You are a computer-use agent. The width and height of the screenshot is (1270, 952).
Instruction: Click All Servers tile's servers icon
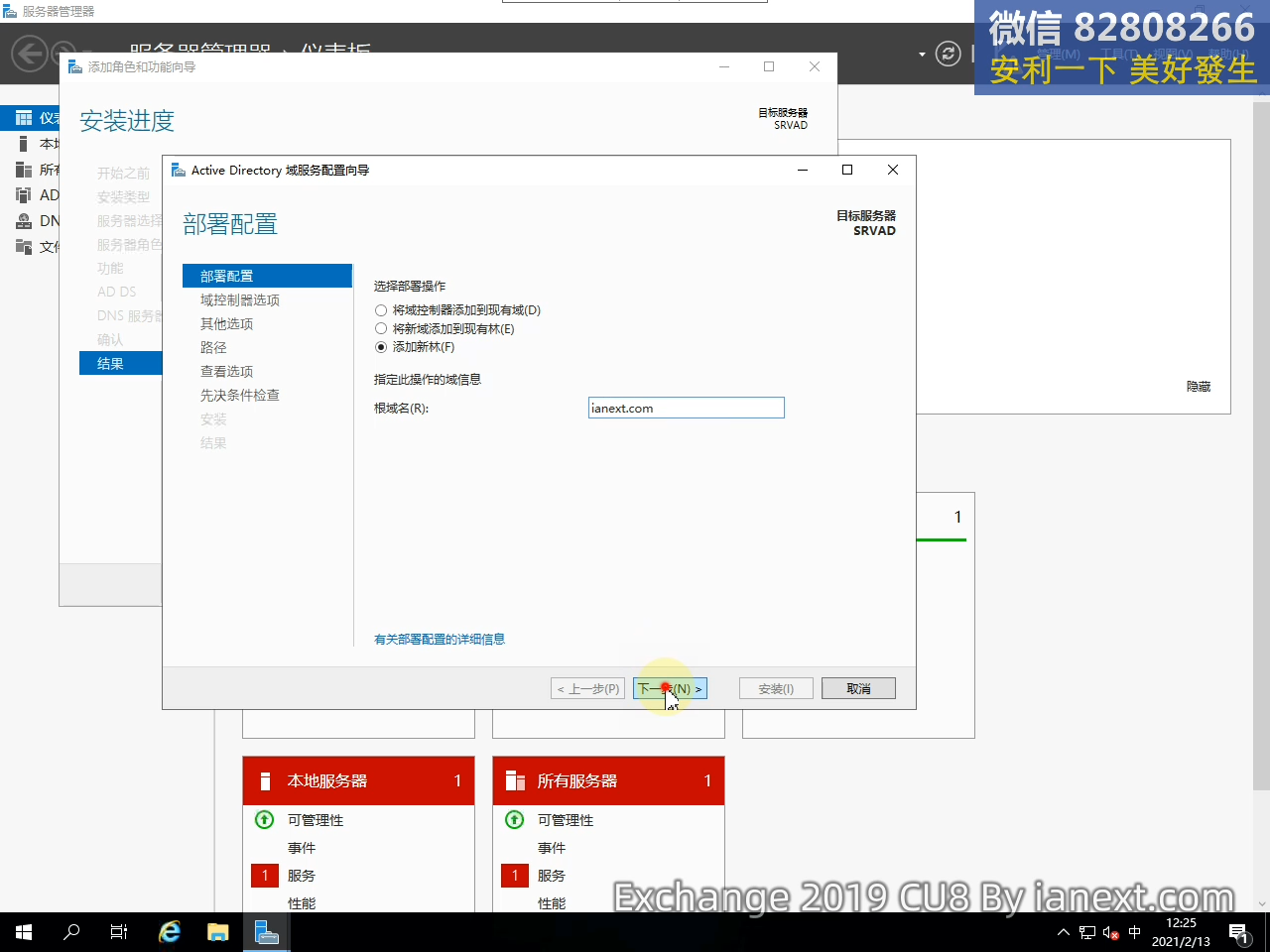click(515, 781)
